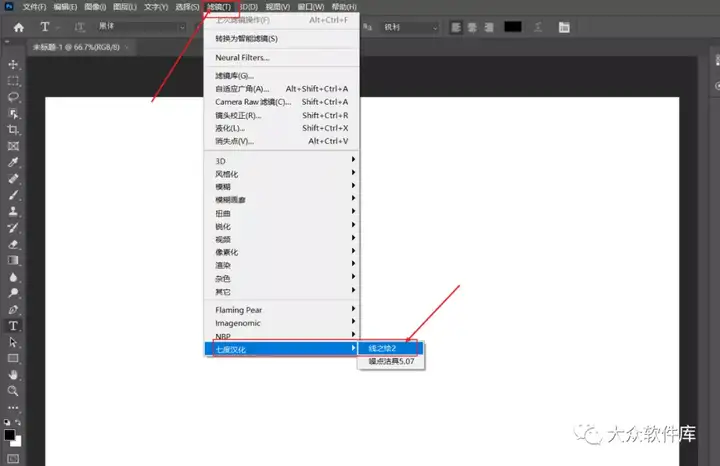
Task: Select the Rectangle shape tool
Action: (x=13, y=359)
